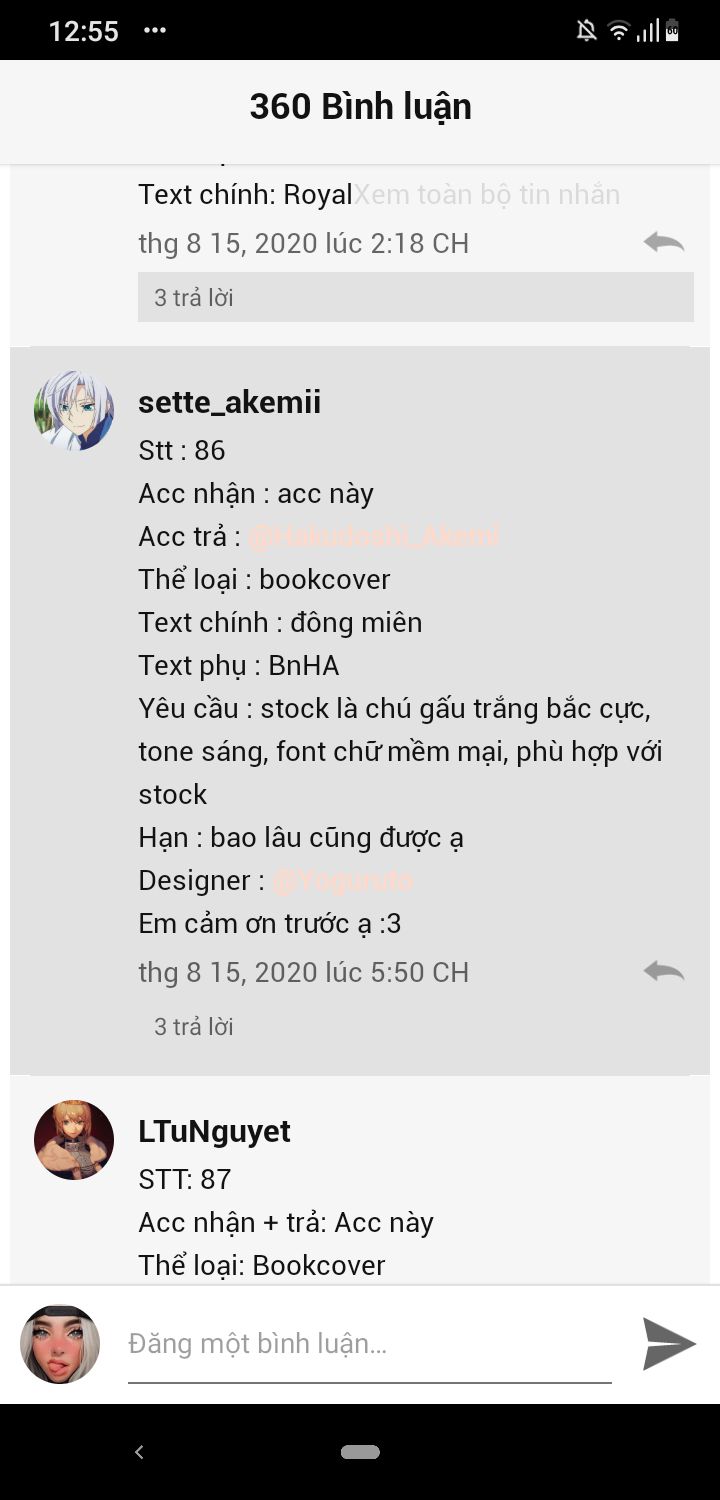
Task: Tap your own avatar beside comment box
Action: [60, 1344]
